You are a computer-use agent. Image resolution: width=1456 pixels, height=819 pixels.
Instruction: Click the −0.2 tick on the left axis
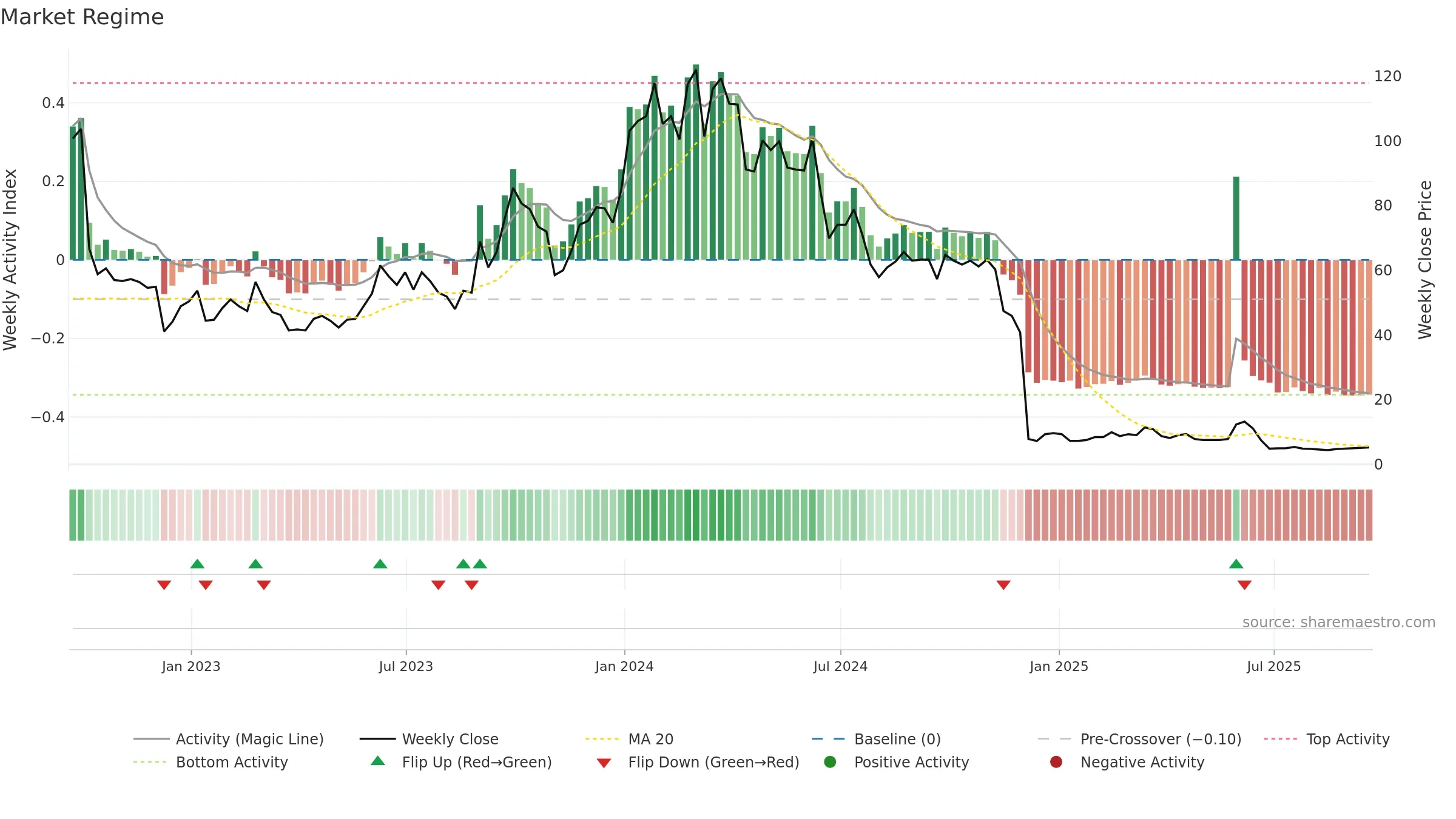pyautogui.click(x=47, y=338)
